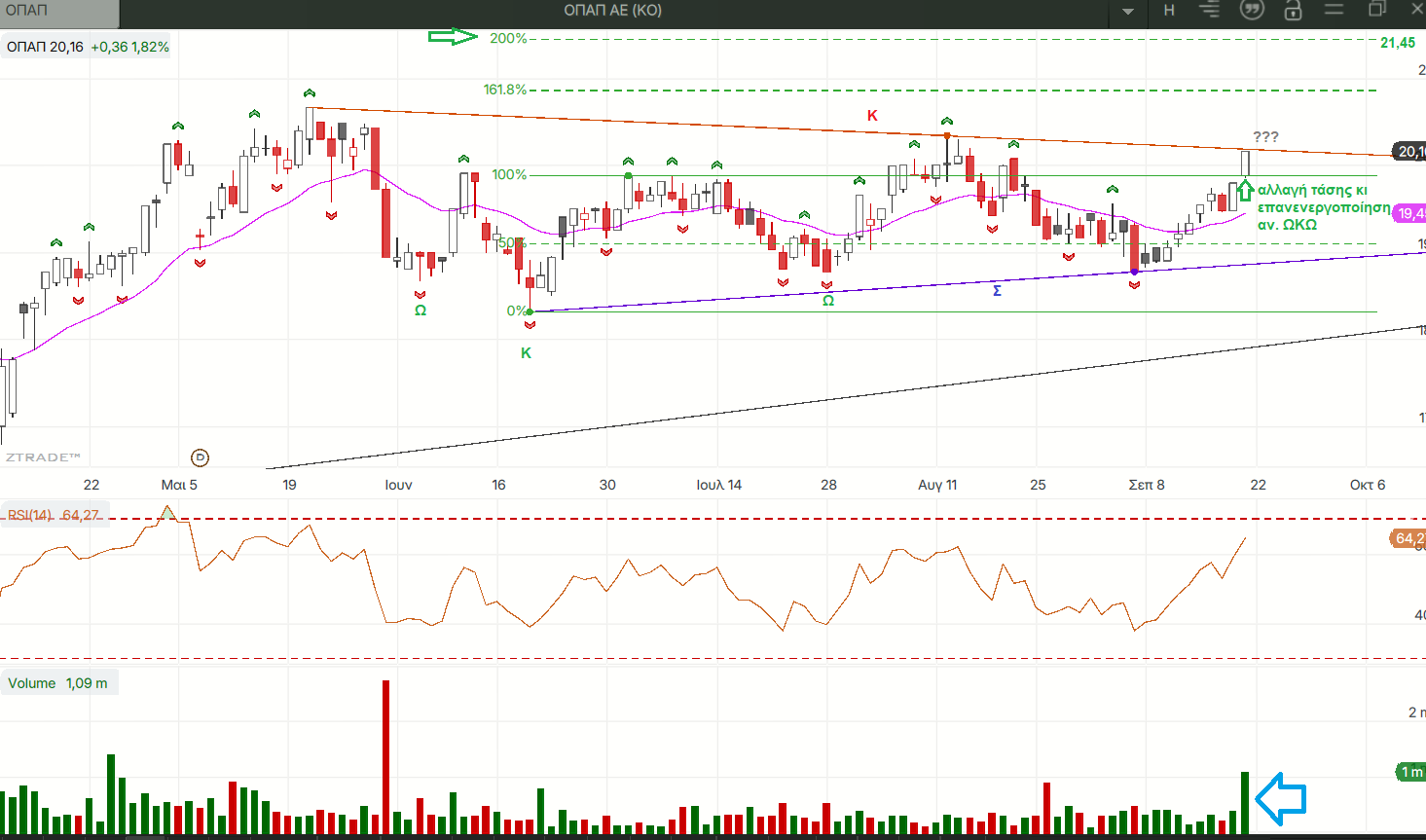Click the restore window icon

1376,10
